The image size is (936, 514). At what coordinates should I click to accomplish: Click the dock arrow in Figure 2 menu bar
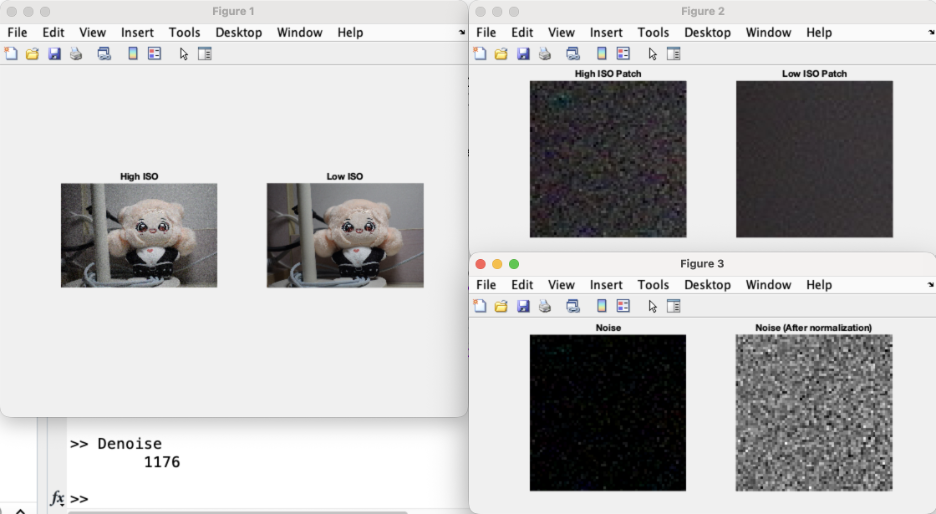point(930,33)
